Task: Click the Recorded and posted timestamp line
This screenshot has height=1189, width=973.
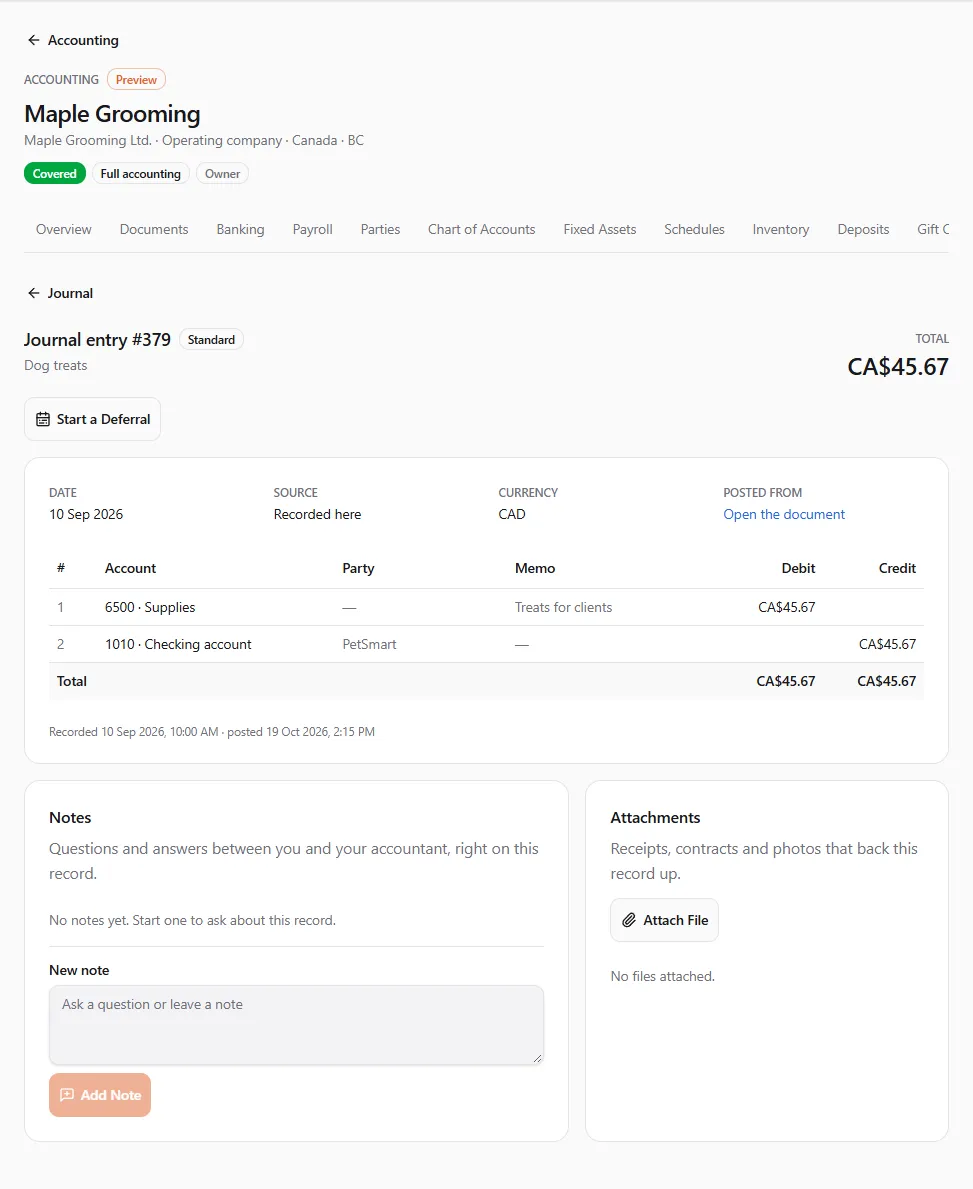Action: click(212, 732)
